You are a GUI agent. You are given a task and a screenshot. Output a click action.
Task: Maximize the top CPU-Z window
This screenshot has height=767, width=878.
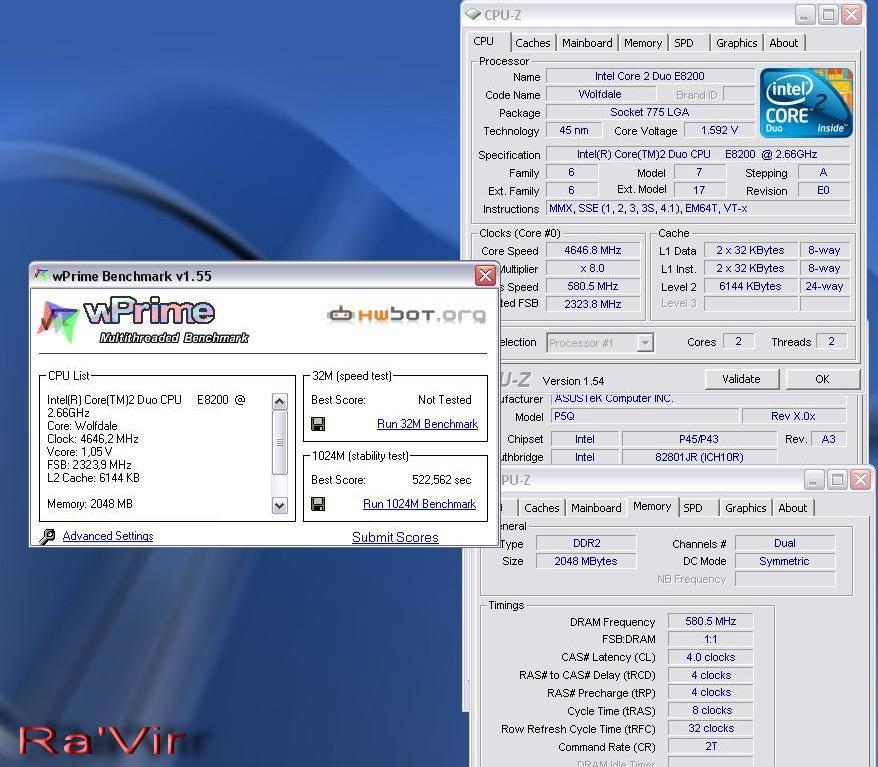click(828, 15)
